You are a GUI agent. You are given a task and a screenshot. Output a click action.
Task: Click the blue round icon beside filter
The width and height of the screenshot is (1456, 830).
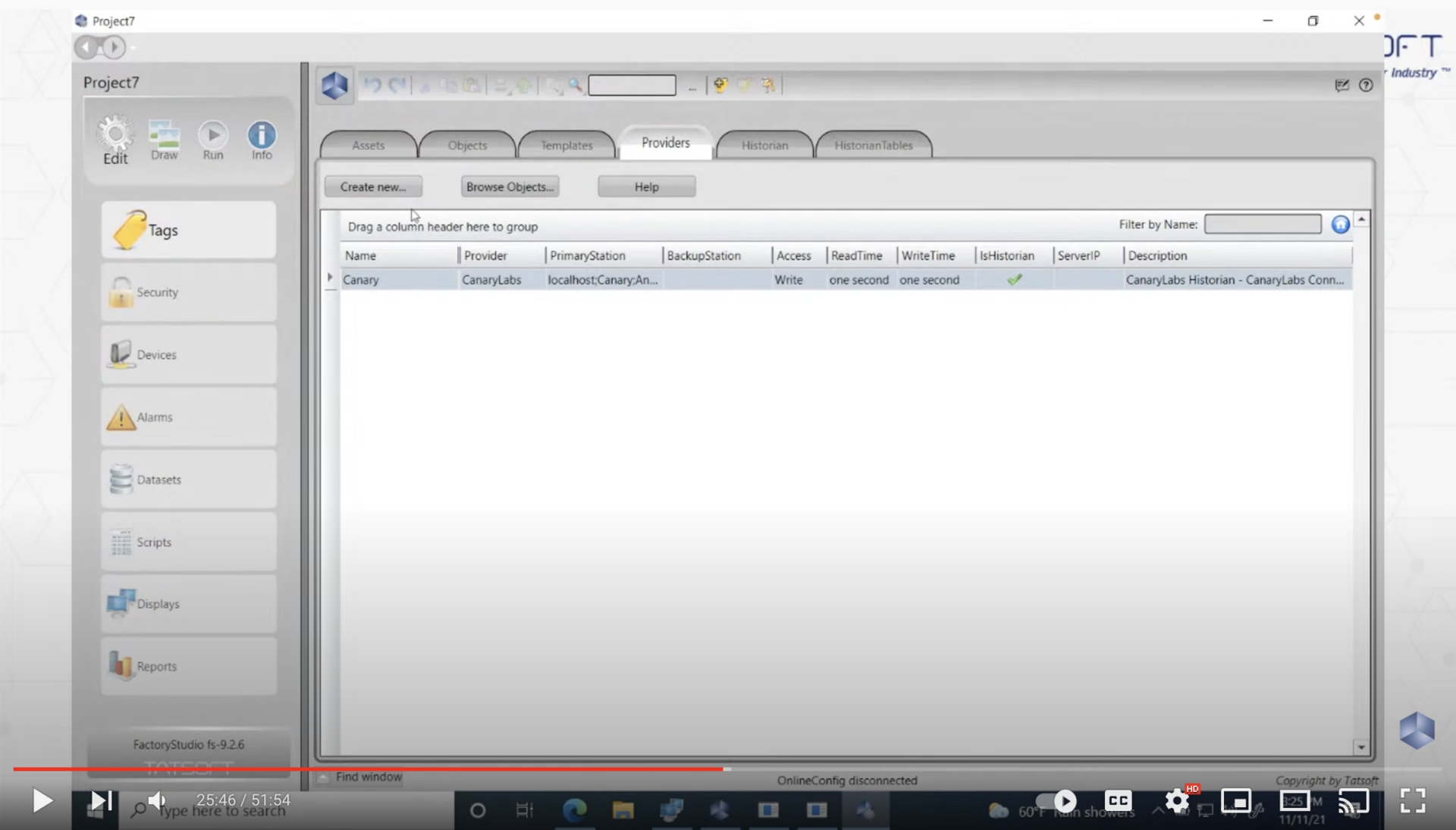pyautogui.click(x=1341, y=225)
